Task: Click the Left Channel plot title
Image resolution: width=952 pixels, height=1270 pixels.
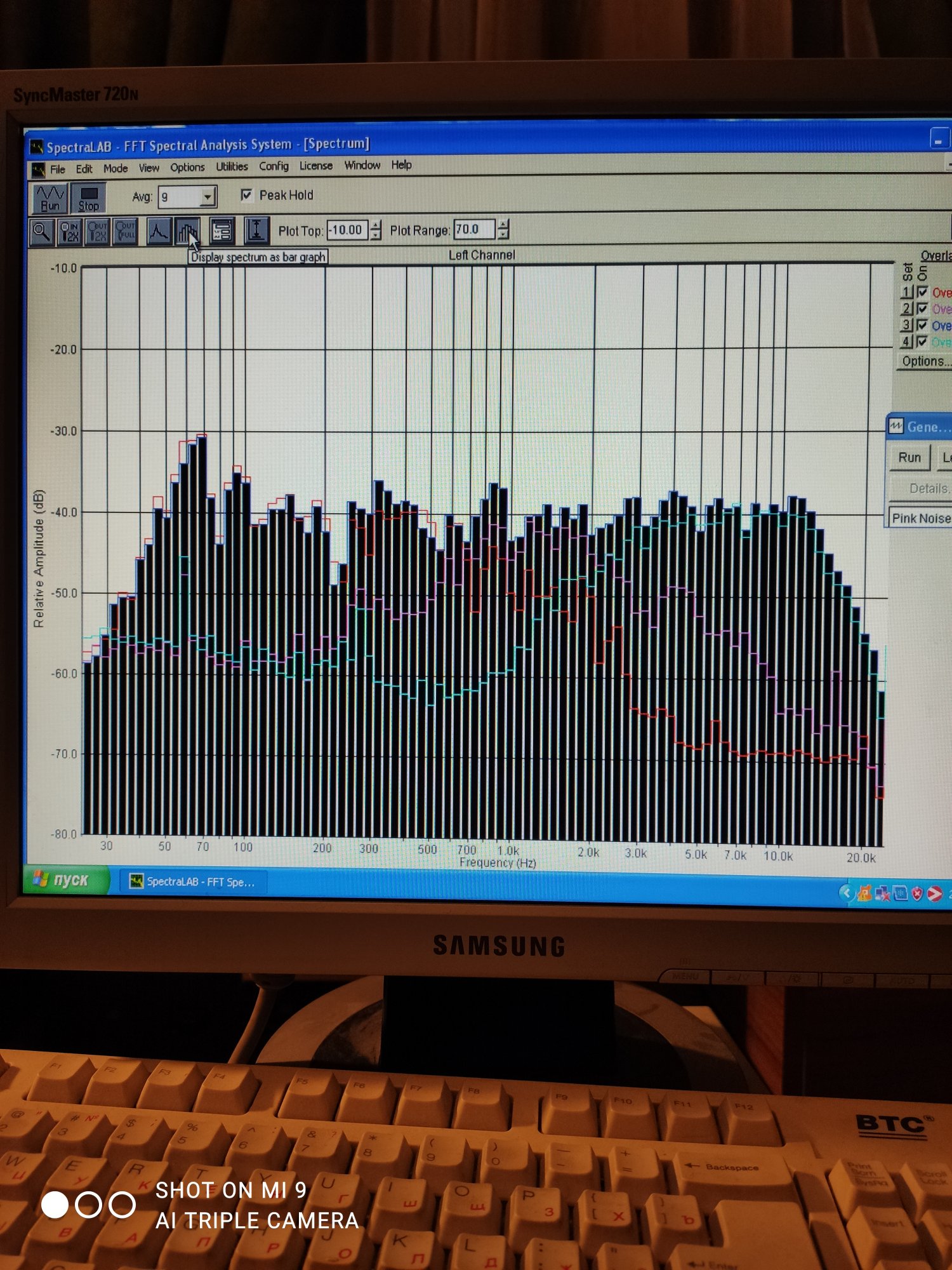Action: (482, 255)
